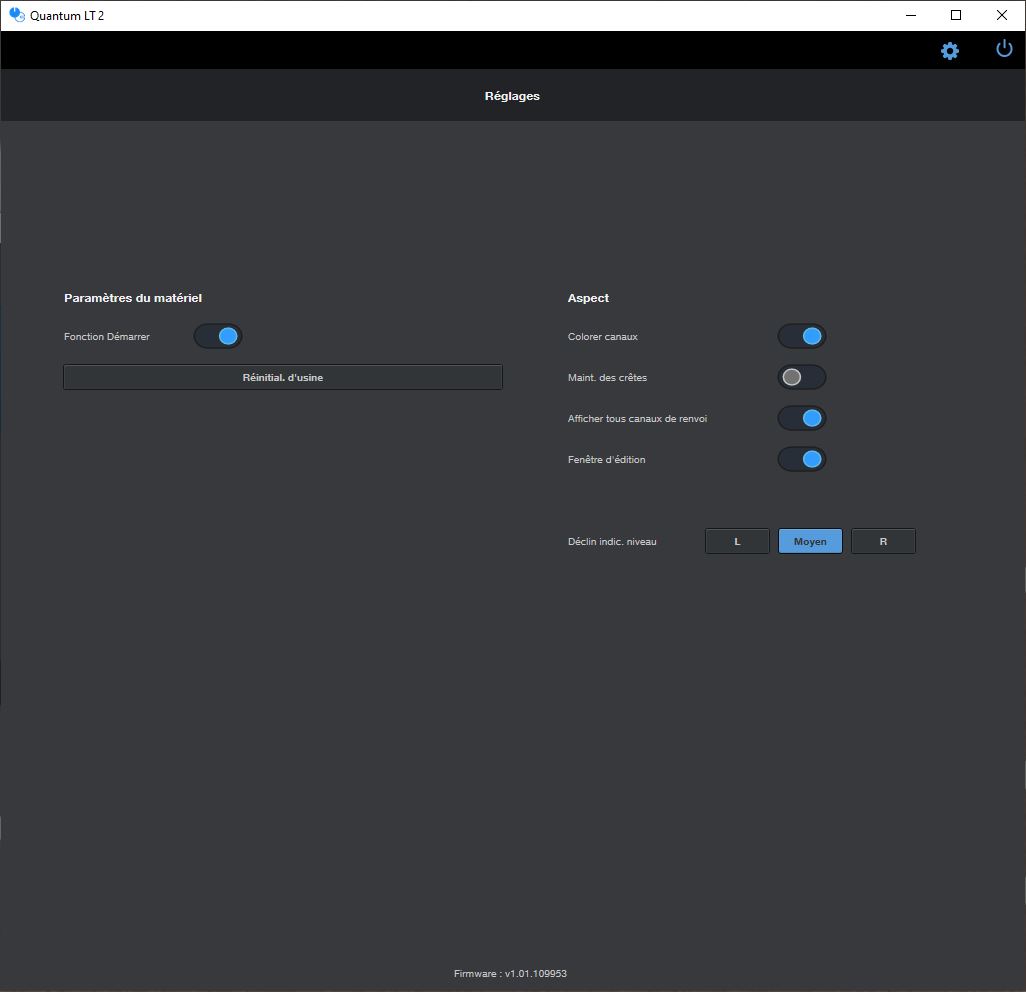Disable the Colorer canaux switch
The width and height of the screenshot is (1026, 992).
802,336
